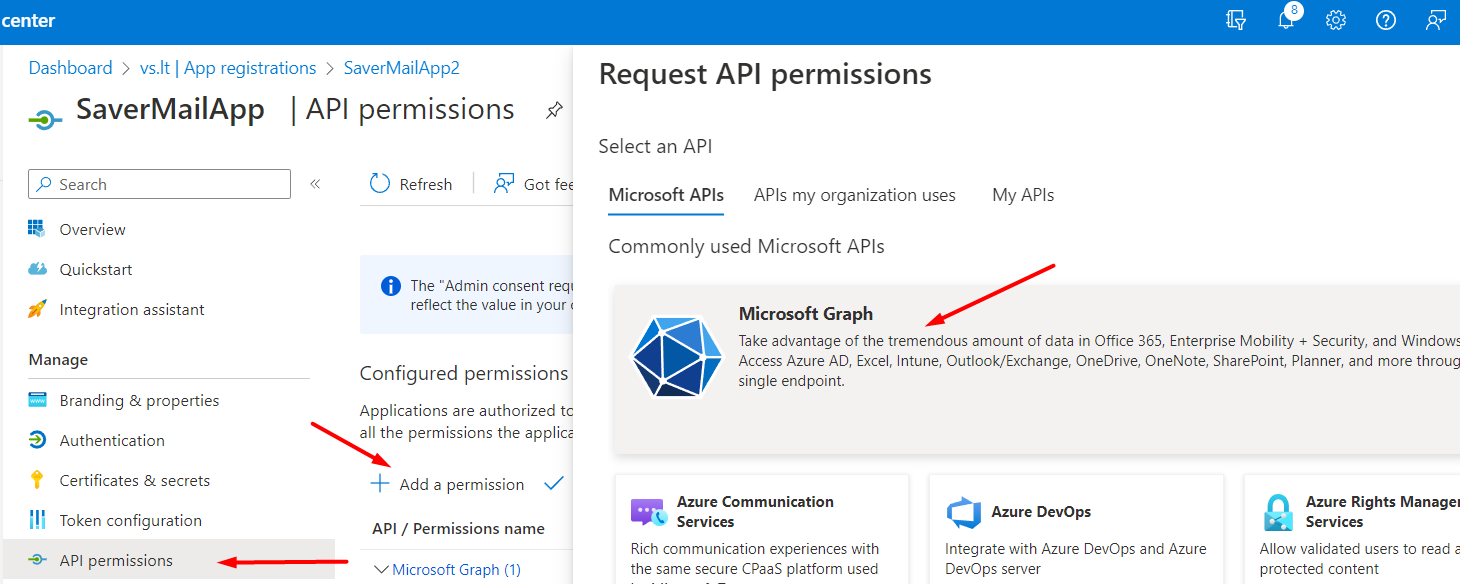
Task: Switch to the My APIs tab
Action: 1023,195
